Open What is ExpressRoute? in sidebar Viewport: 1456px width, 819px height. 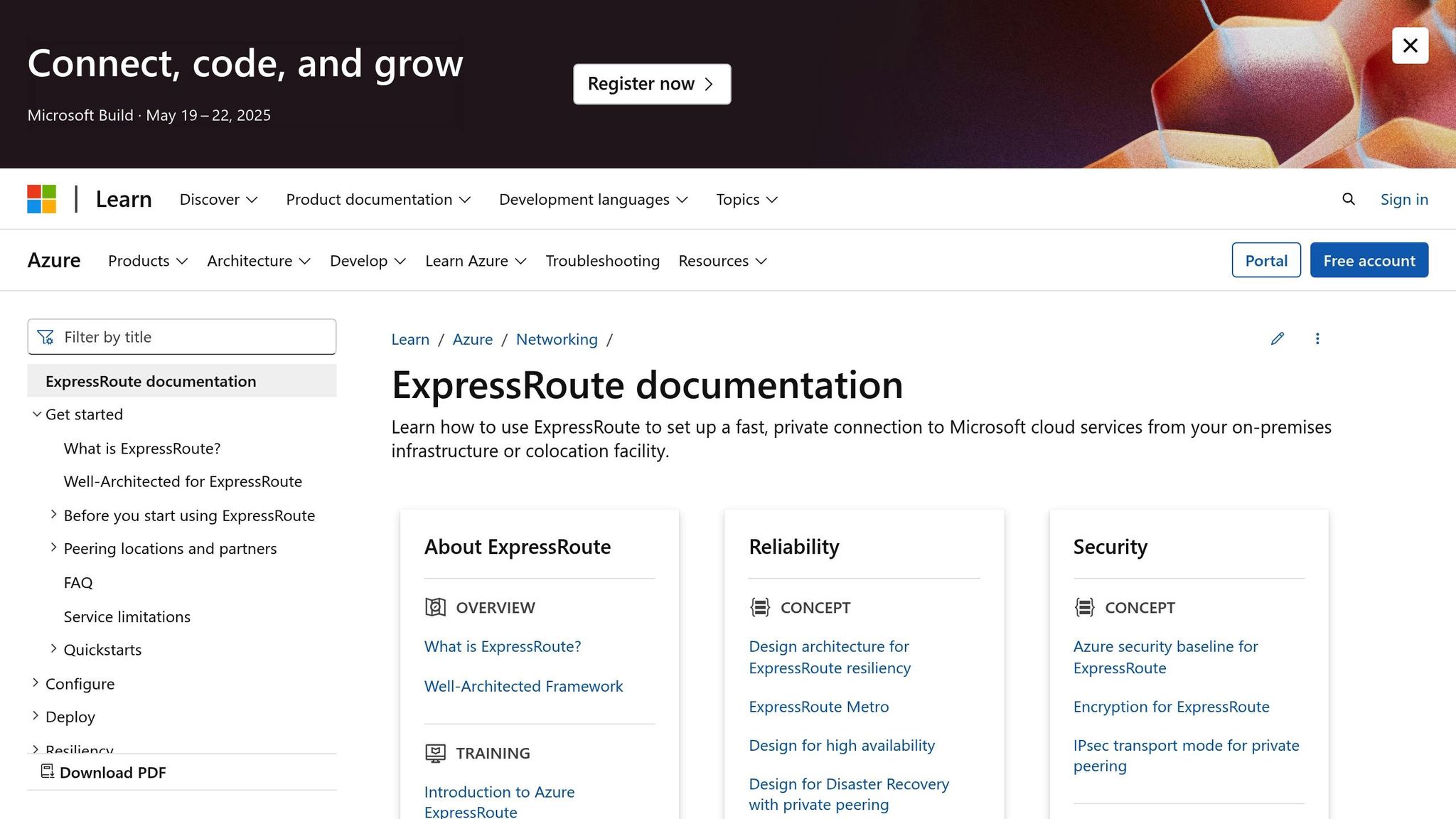(x=142, y=449)
